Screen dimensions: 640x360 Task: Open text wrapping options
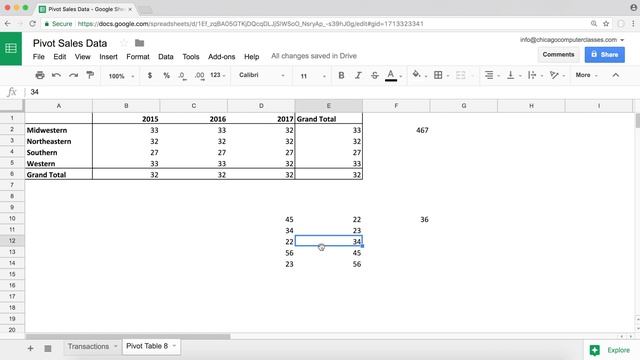(532, 75)
